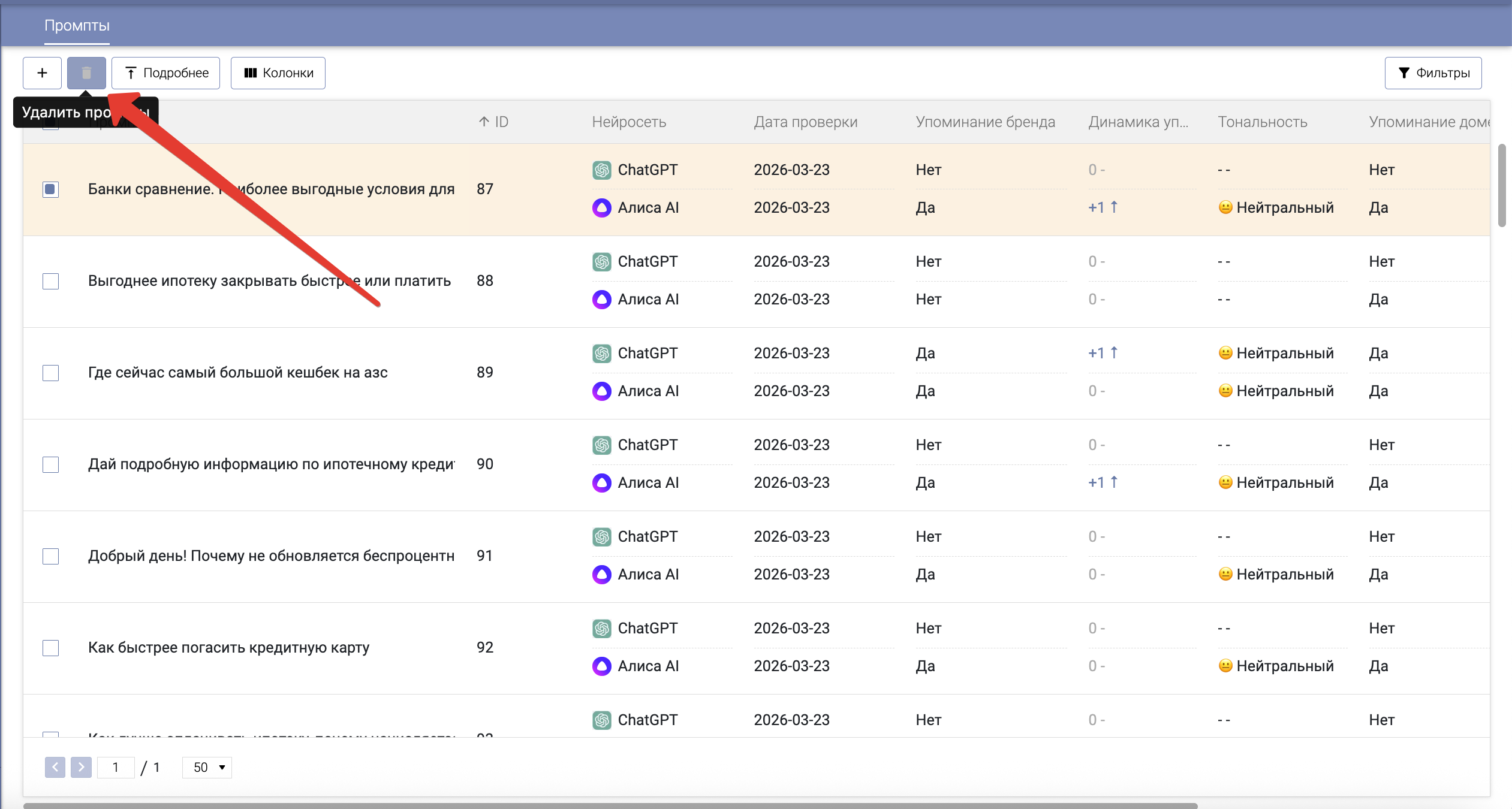Sort by Дата проверки column header
The height and width of the screenshot is (809, 1512).
(x=805, y=122)
